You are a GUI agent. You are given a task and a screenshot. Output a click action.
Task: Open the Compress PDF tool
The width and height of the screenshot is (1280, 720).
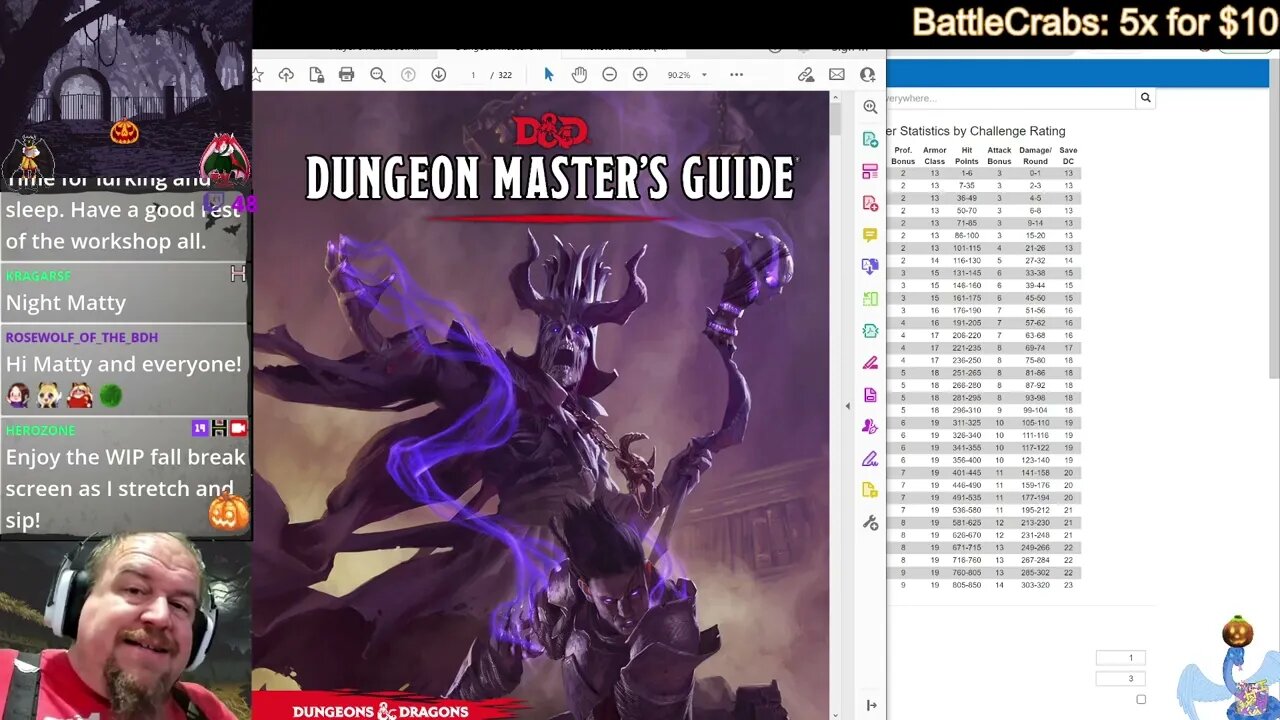pos(870,331)
